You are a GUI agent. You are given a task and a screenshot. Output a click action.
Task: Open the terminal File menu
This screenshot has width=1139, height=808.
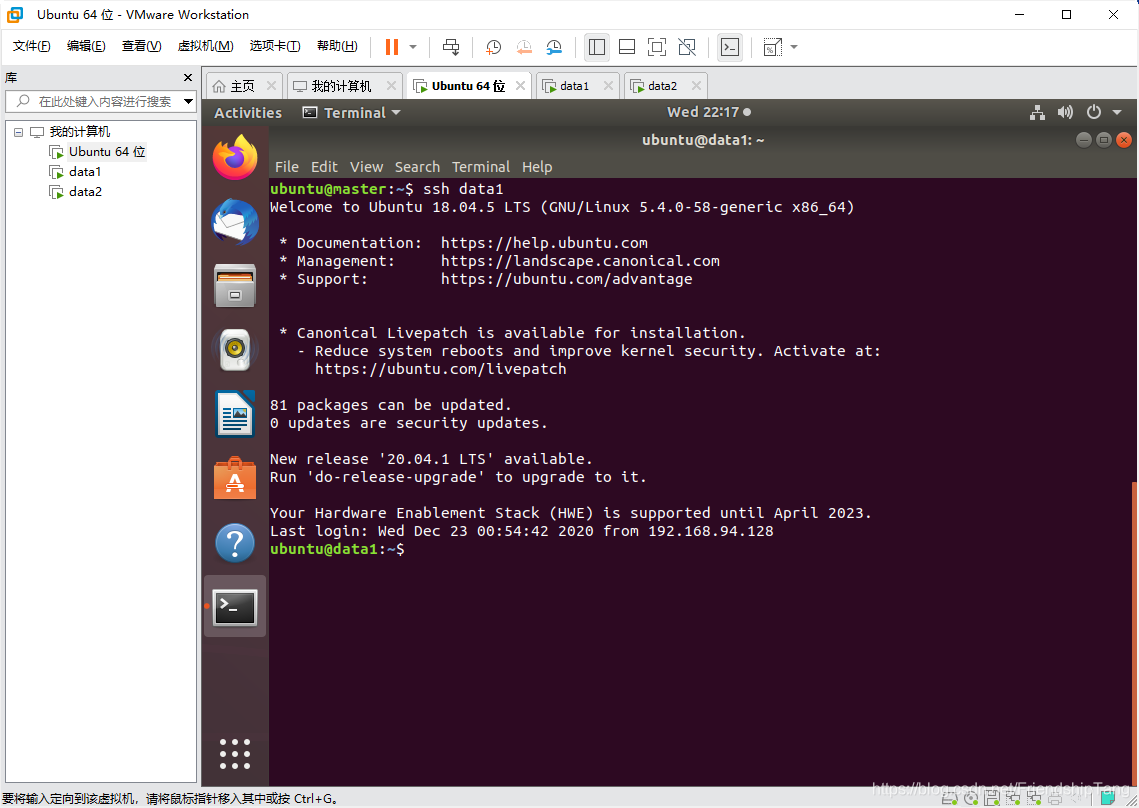[287, 167]
